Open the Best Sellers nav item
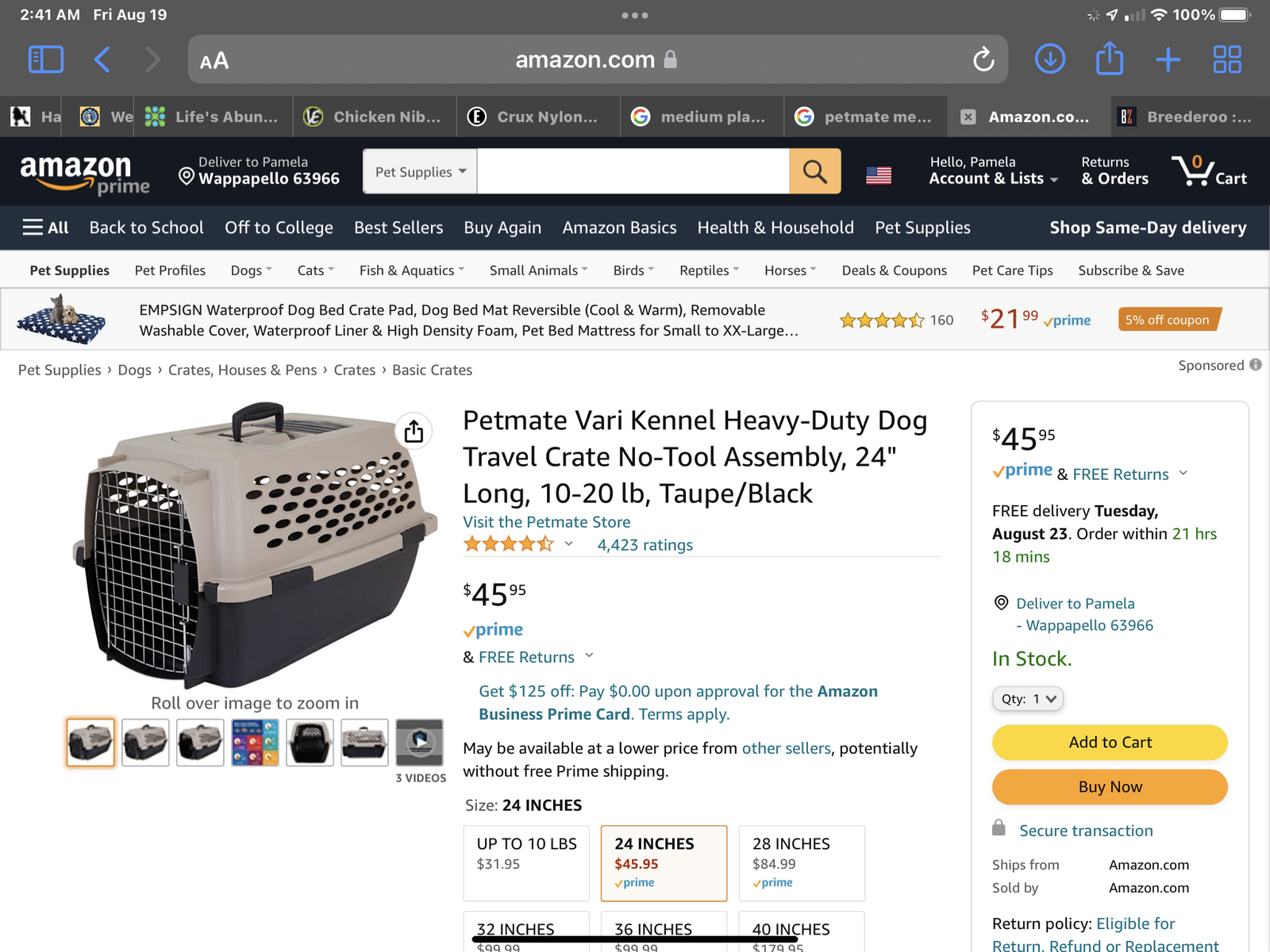The width and height of the screenshot is (1270, 952). (x=398, y=228)
